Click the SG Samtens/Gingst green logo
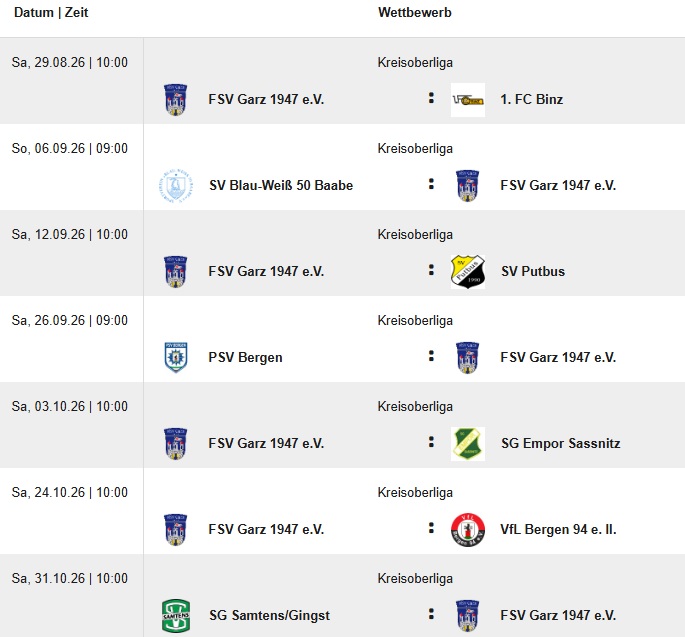Viewport: 685px width, 637px height. pos(176,616)
